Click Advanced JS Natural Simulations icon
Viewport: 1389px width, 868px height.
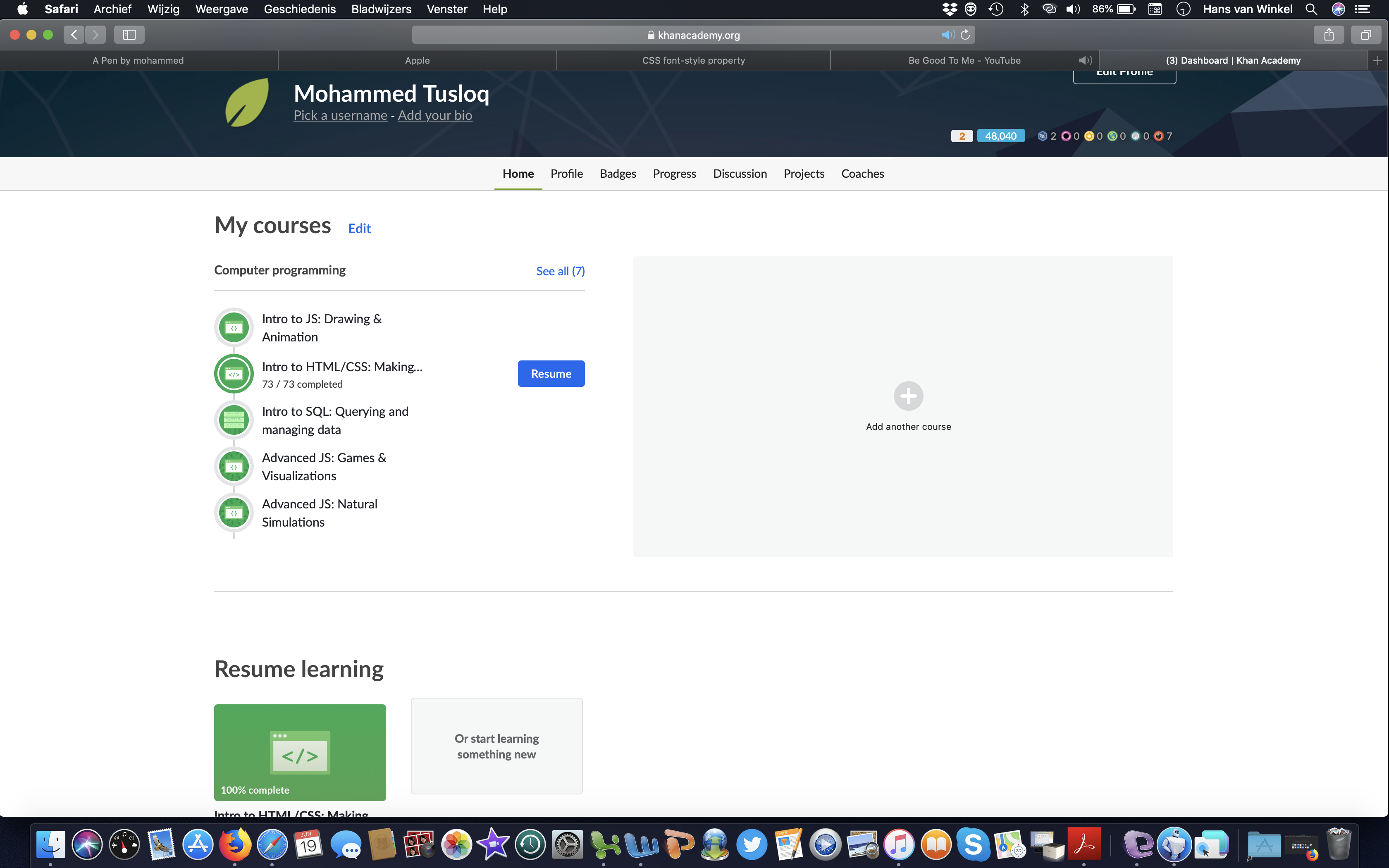pos(234,513)
